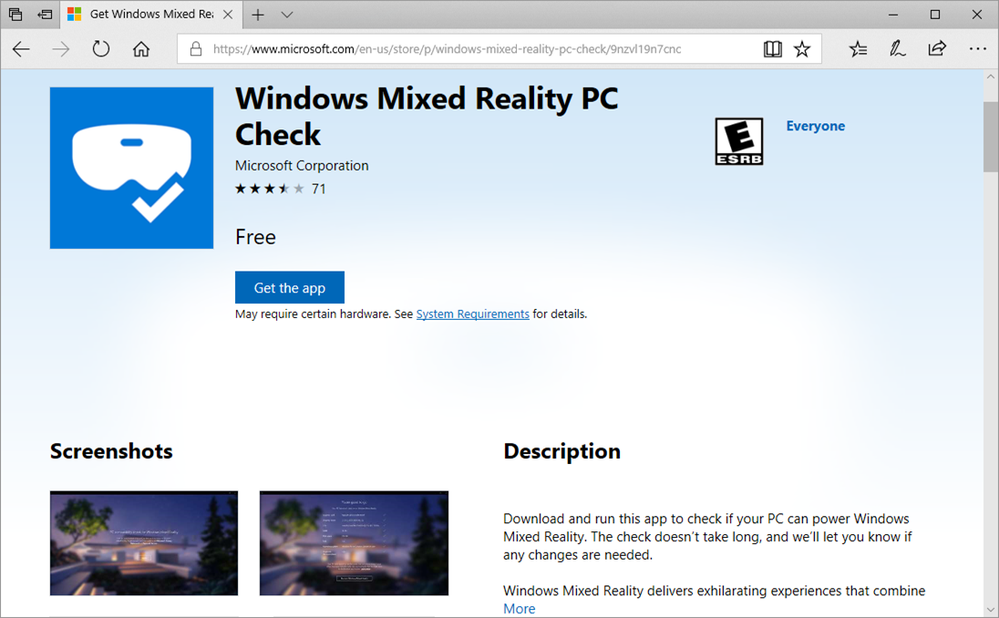The width and height of the screenshot is (999, 618).
Task: Set these tabs aside icon
Action: (x=45, y=14)
